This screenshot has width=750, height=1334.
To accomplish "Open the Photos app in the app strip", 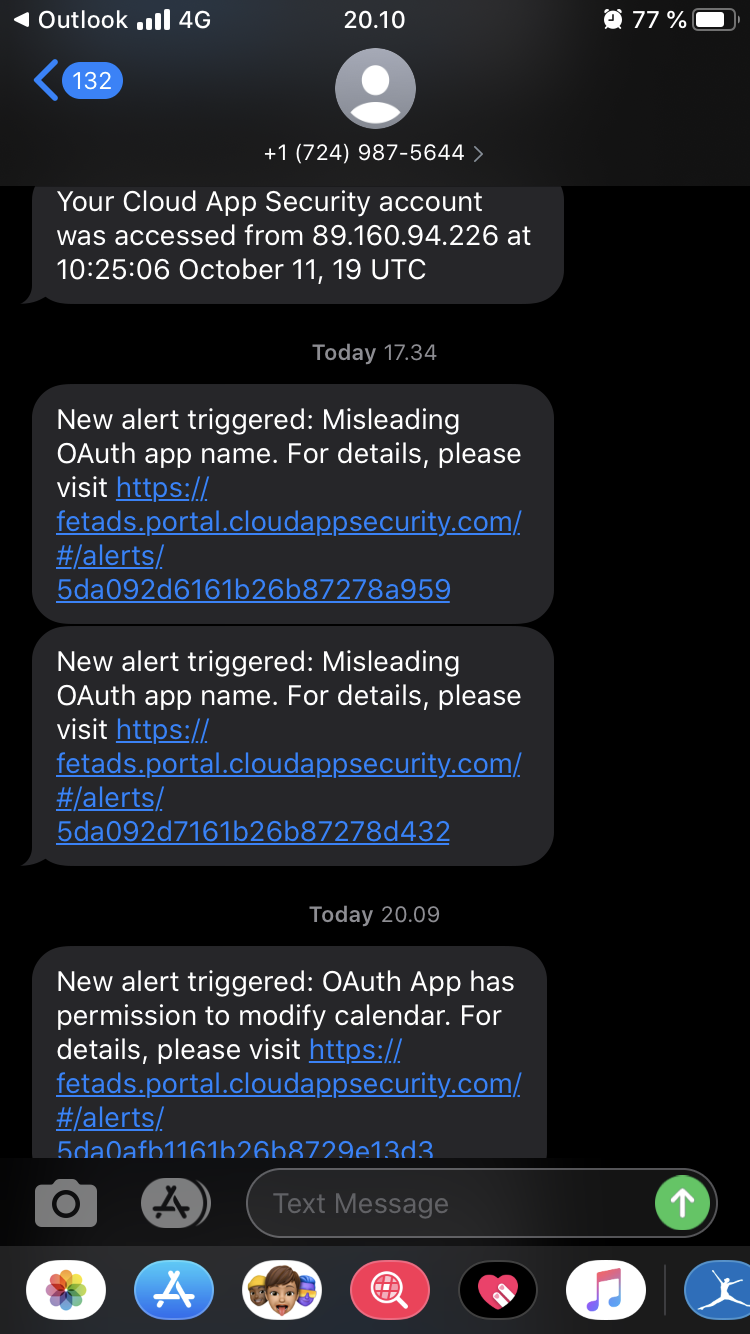I will [66, 1290].
